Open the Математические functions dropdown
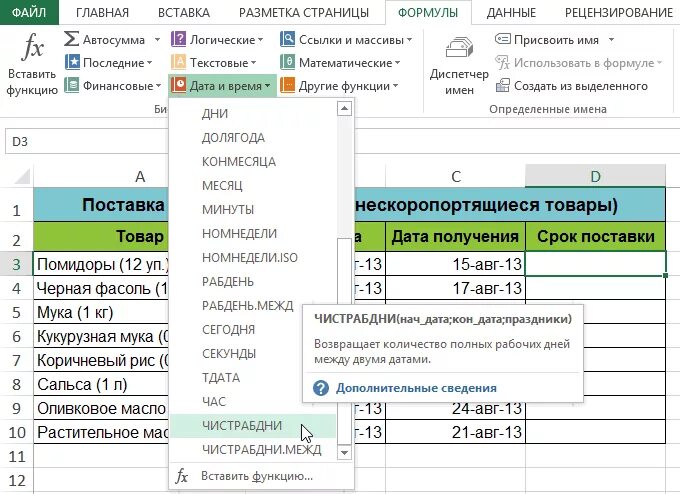The width and height of the screenshot is (680, 494). (397, 63)
